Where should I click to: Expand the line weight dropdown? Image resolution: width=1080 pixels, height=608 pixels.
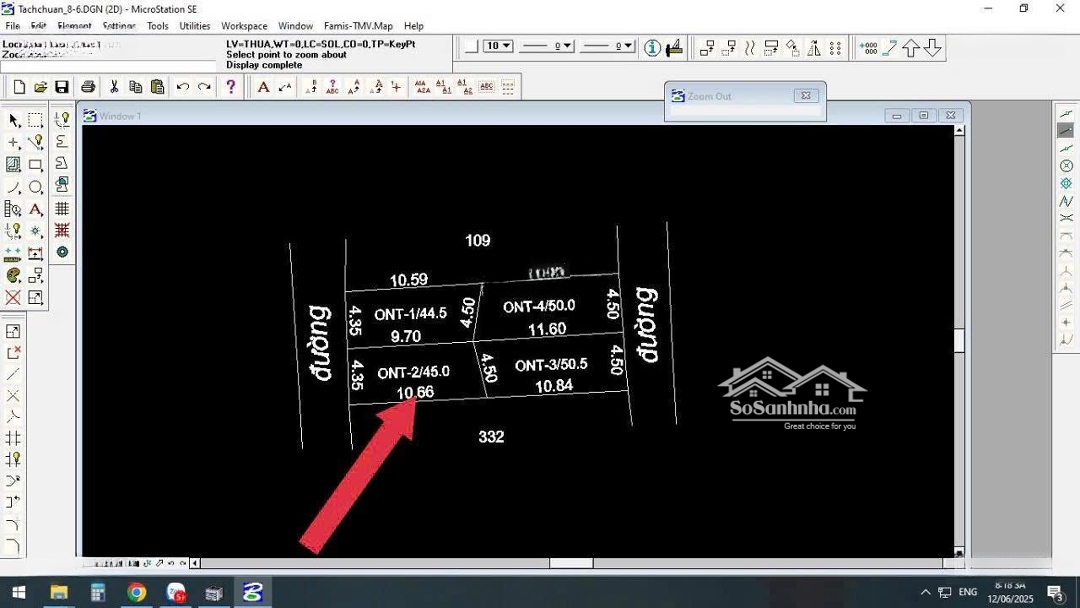click(608, 46)
